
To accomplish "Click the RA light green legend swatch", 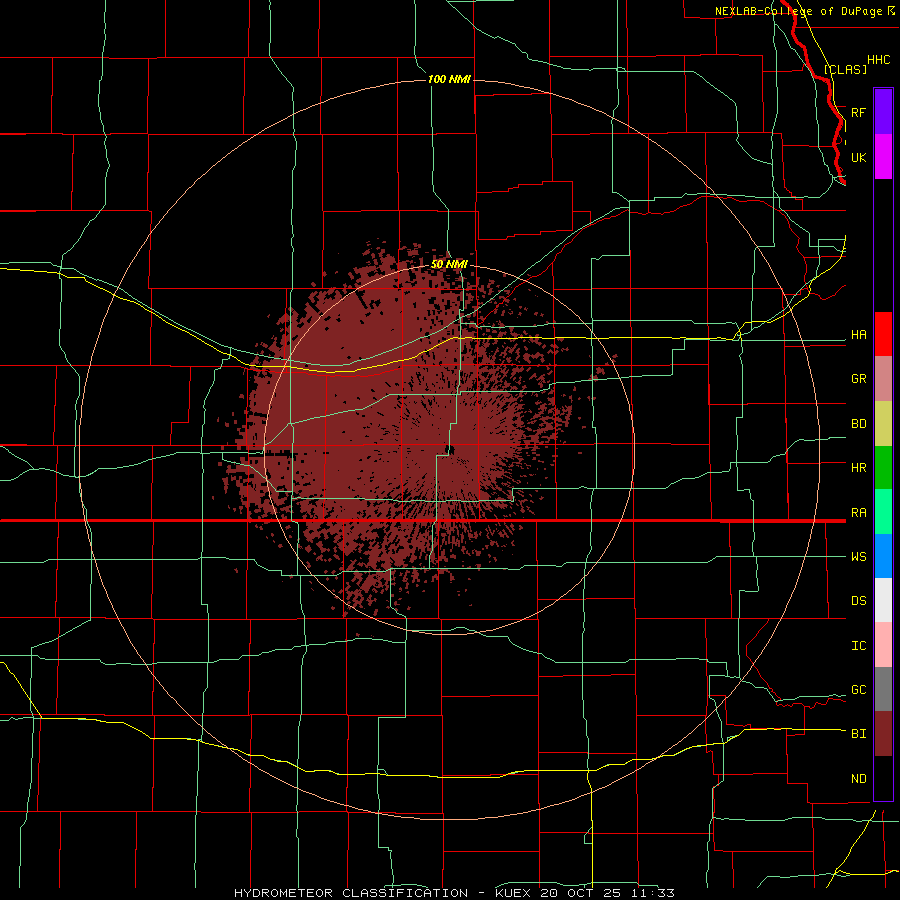I will pos(883,512).
